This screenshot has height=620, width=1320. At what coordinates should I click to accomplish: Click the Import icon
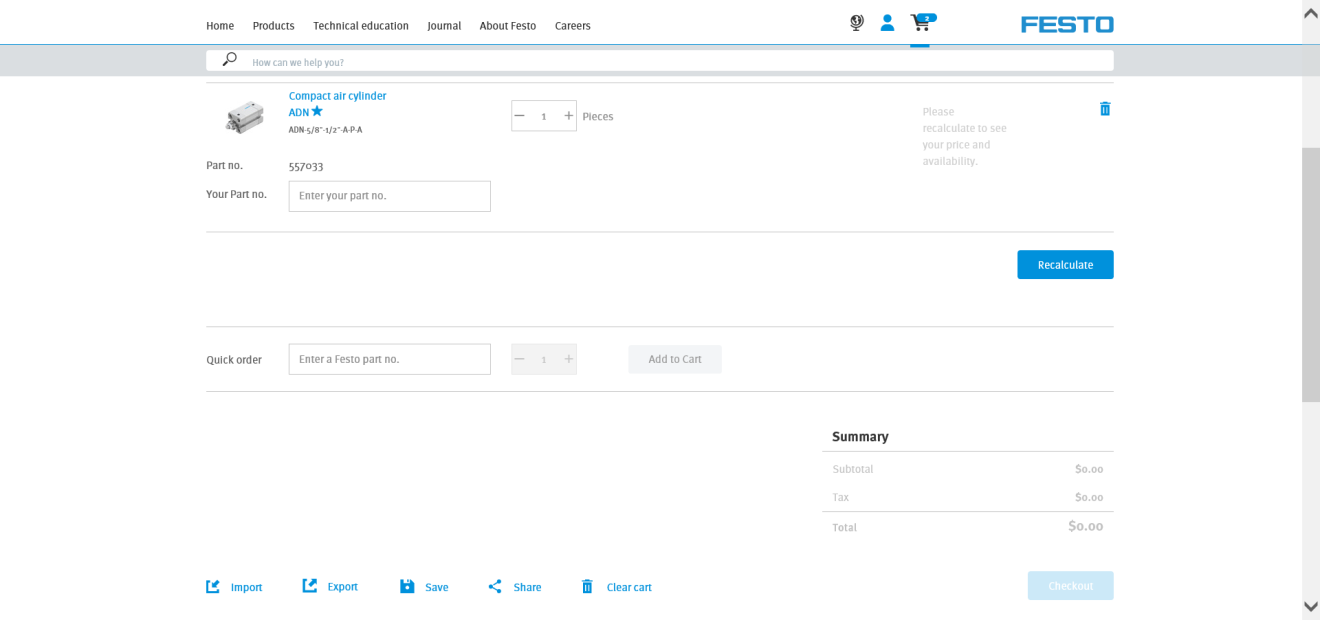coord(213,586)
